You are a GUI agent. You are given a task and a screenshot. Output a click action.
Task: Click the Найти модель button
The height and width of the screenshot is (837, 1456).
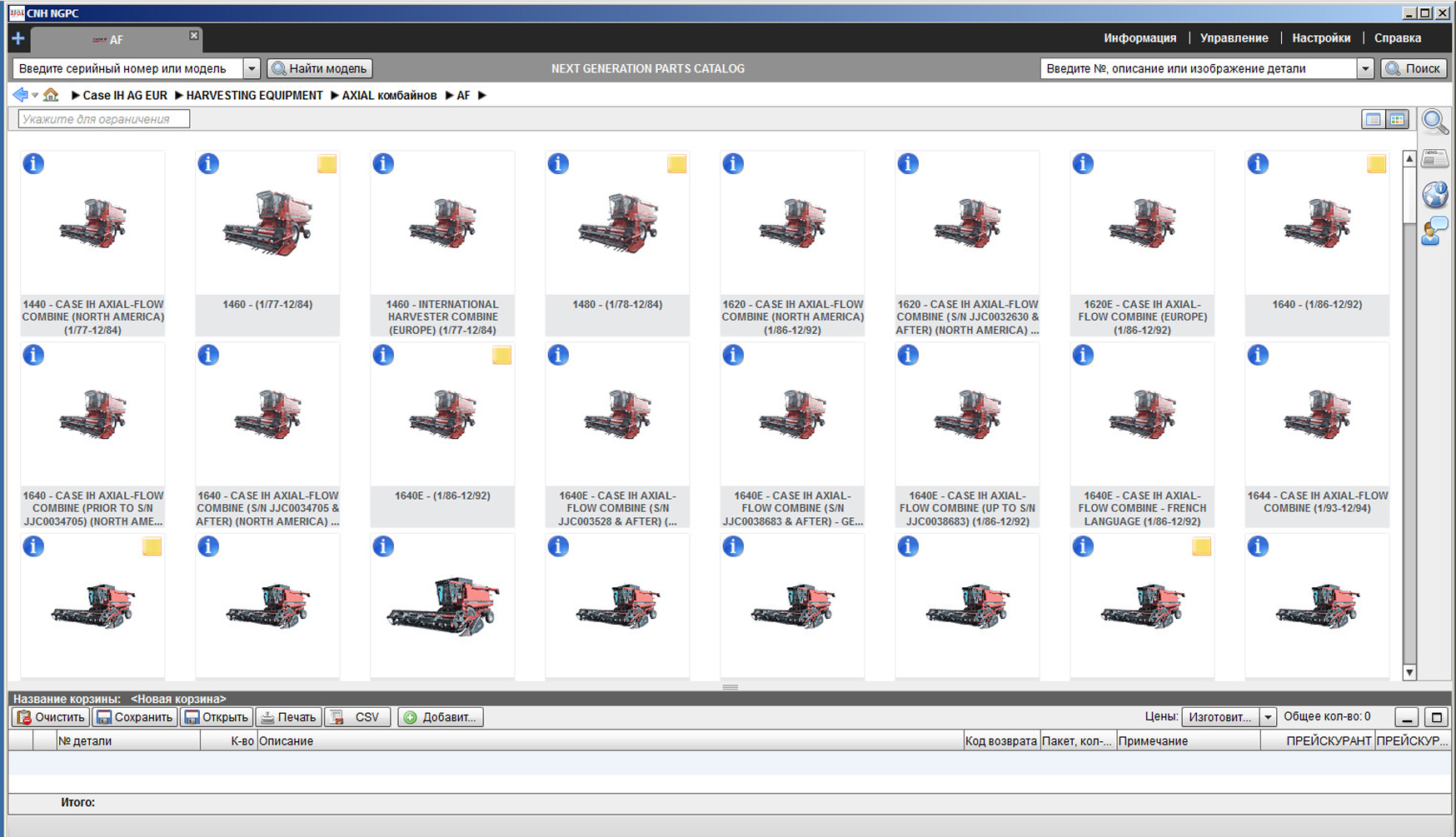(x=320, y=69)
